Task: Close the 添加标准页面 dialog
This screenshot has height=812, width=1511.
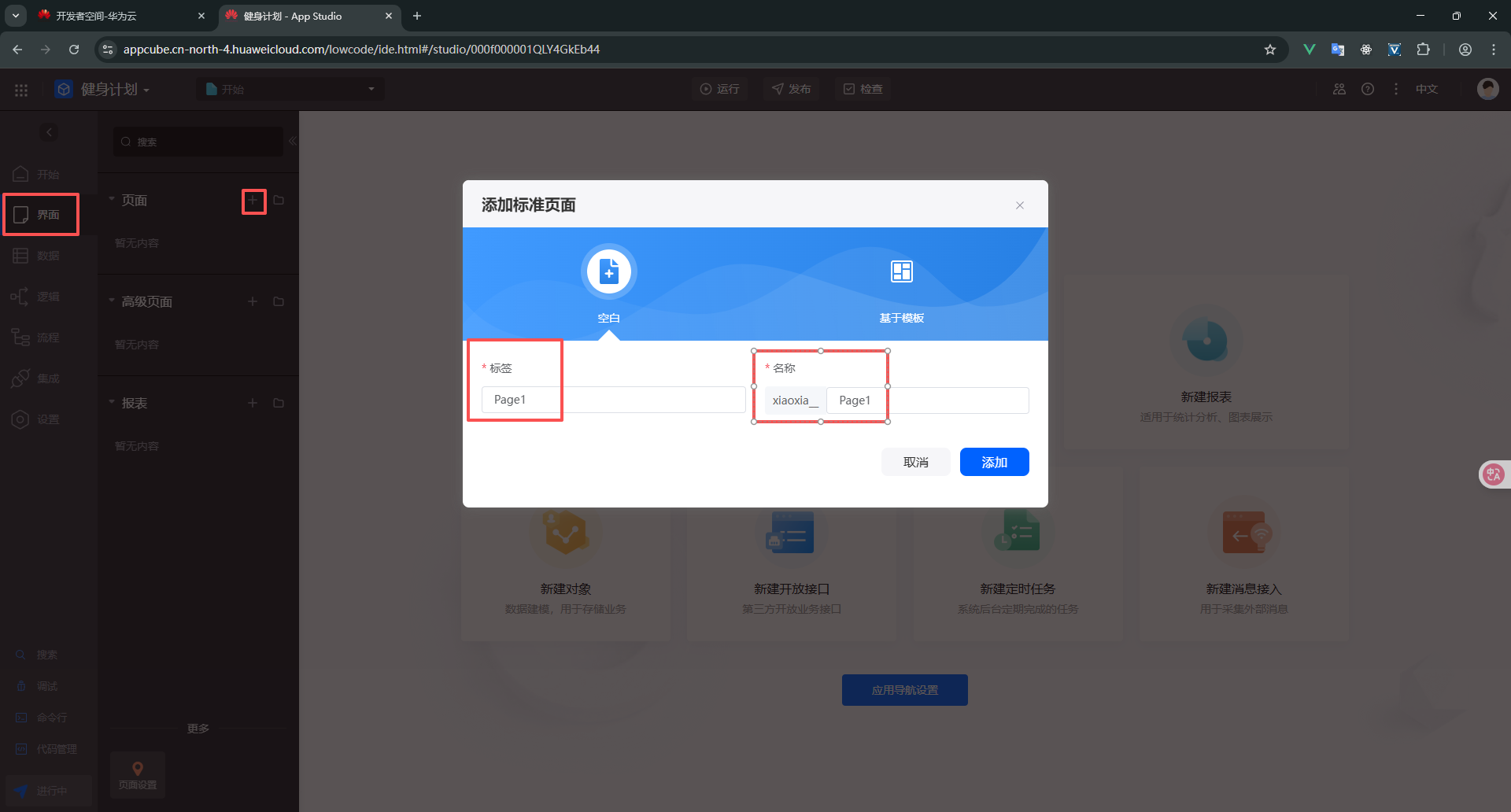Action: tap(1020, 205)
